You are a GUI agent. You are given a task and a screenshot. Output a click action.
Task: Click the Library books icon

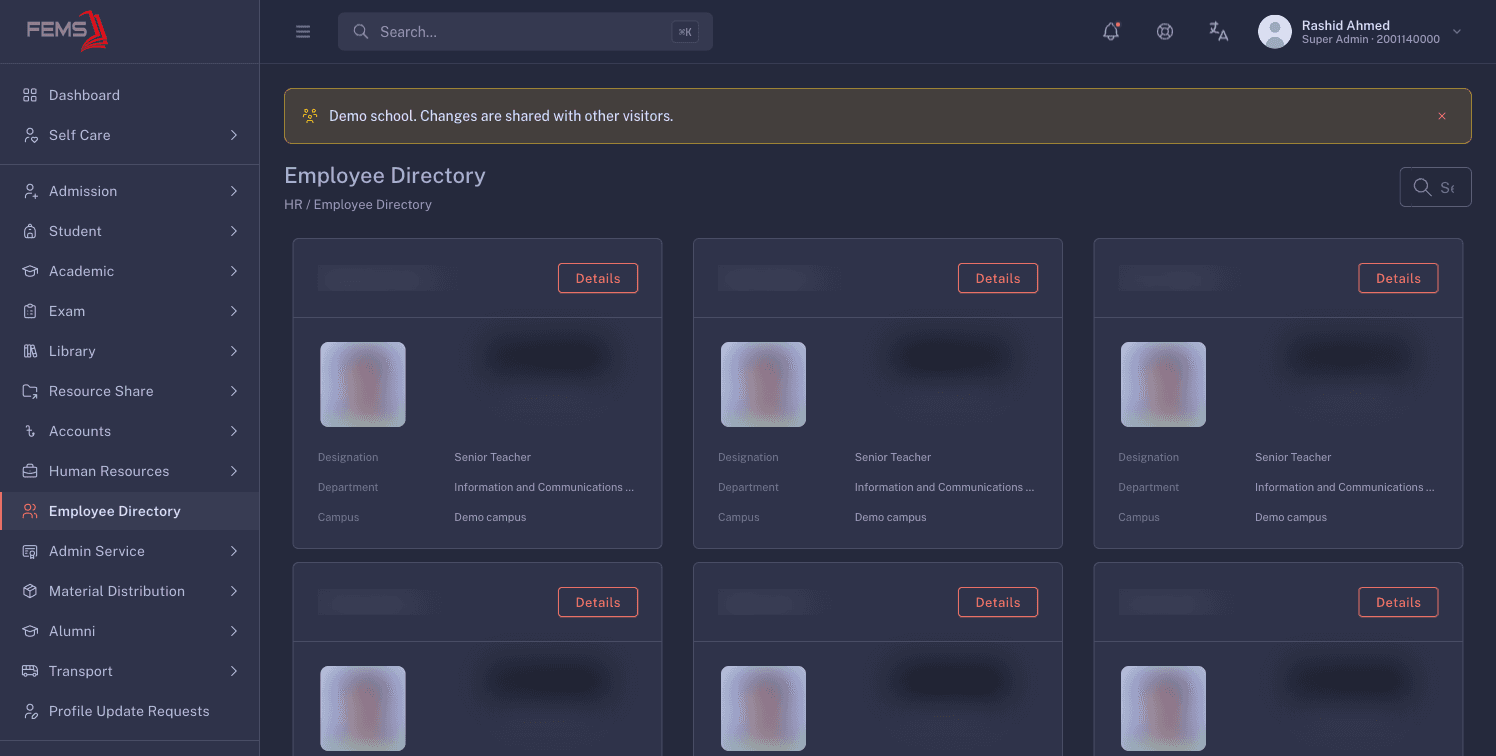pos(30,351)
